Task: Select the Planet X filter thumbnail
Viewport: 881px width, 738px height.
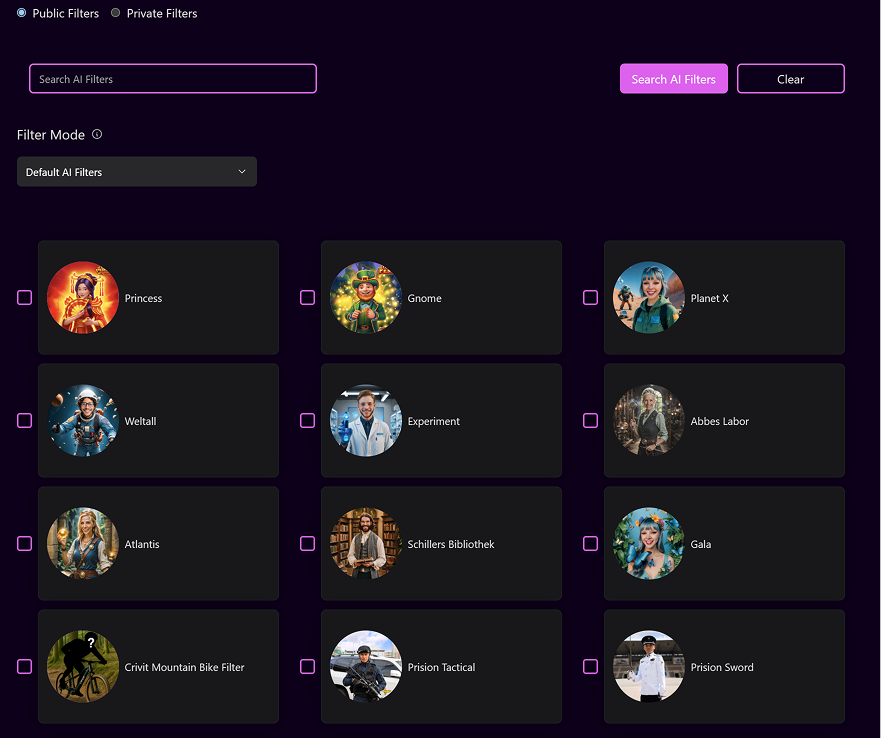Action: (649, 298)
